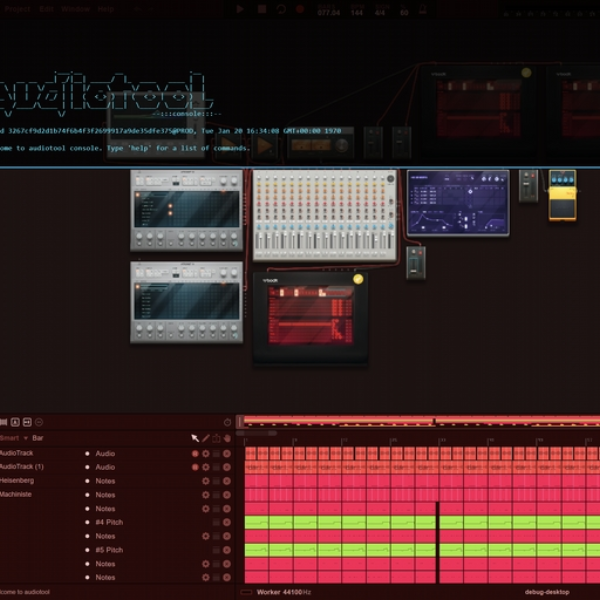Remove the #5 Pitch automation lane
Screen dimensions: 600x600
click(227, 550)
